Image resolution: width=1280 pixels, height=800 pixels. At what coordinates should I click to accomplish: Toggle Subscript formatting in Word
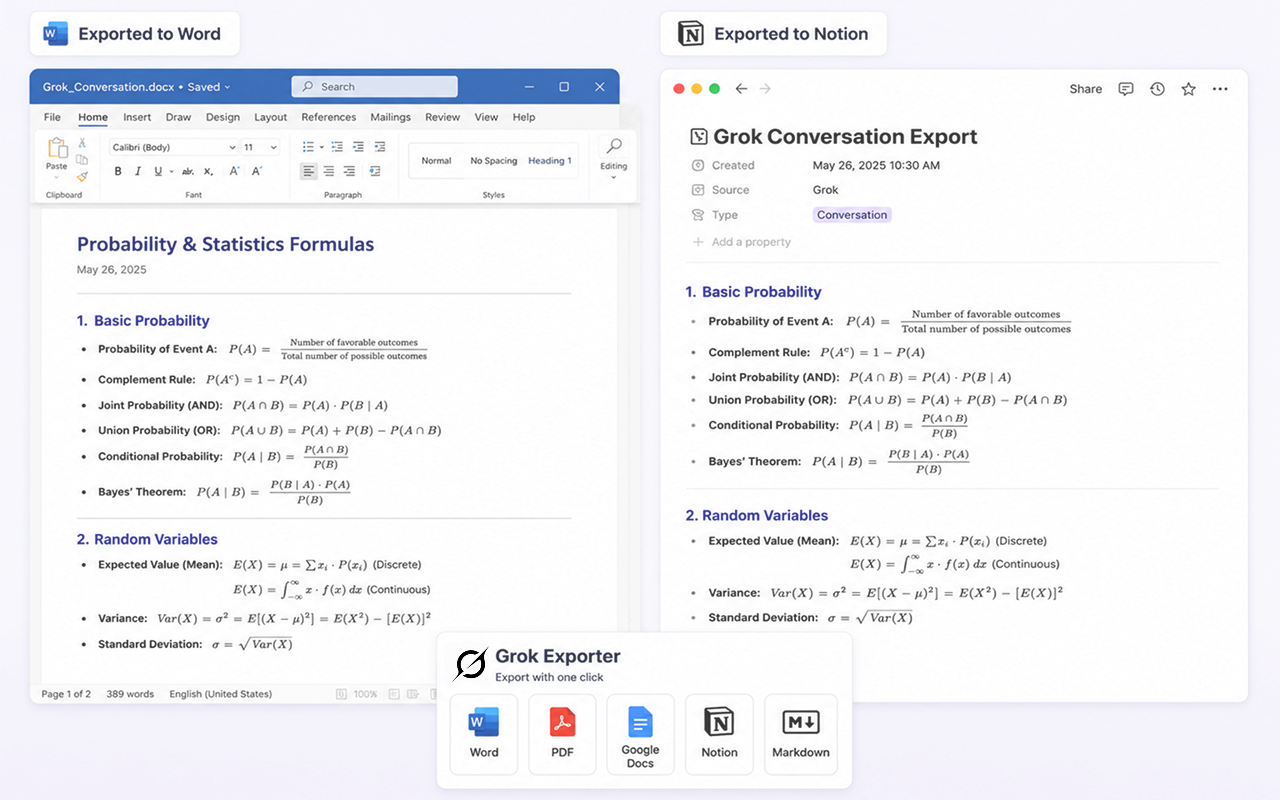[208, 171]
